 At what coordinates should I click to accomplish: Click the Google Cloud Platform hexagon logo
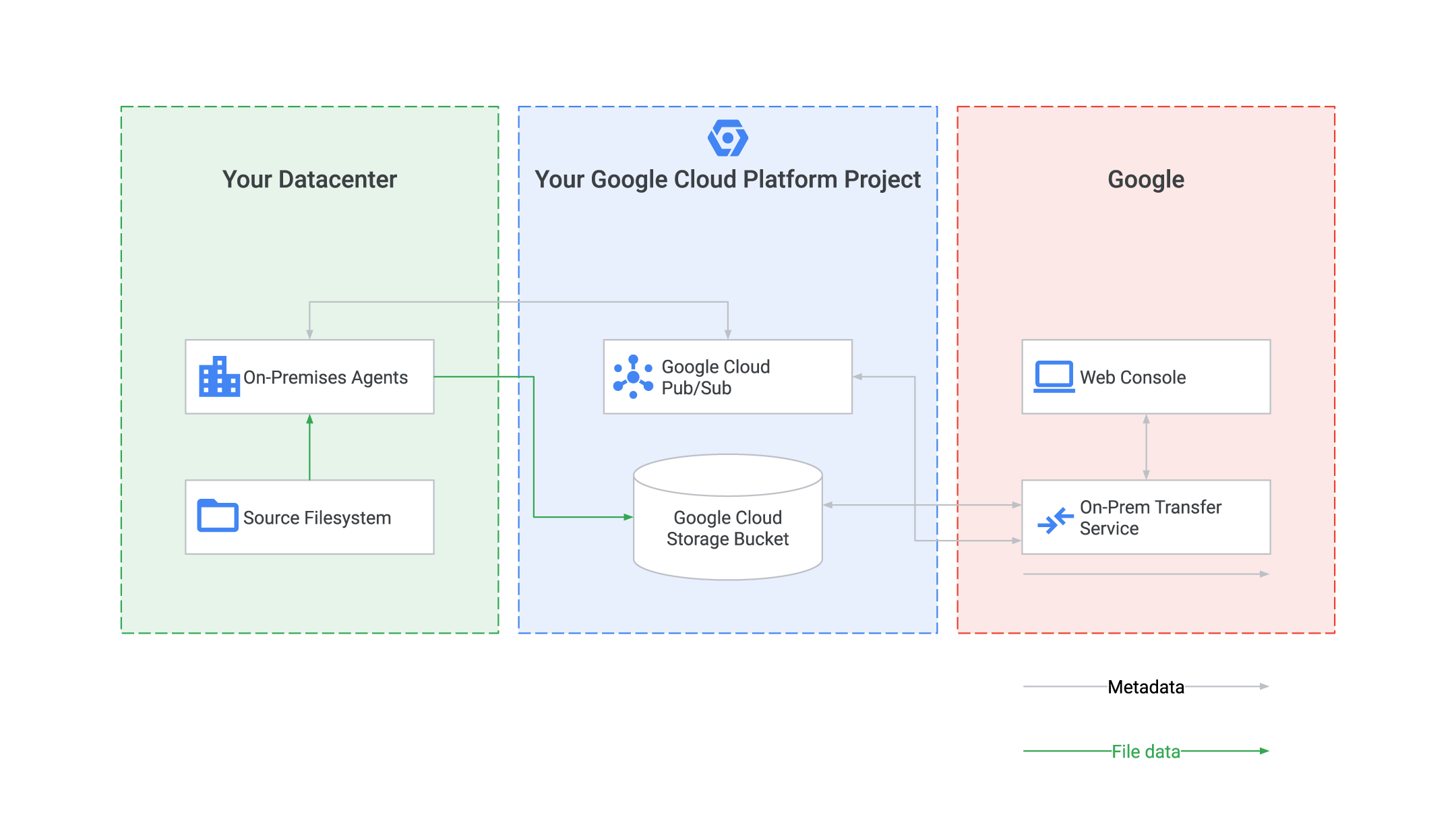[x=727, y=138]
